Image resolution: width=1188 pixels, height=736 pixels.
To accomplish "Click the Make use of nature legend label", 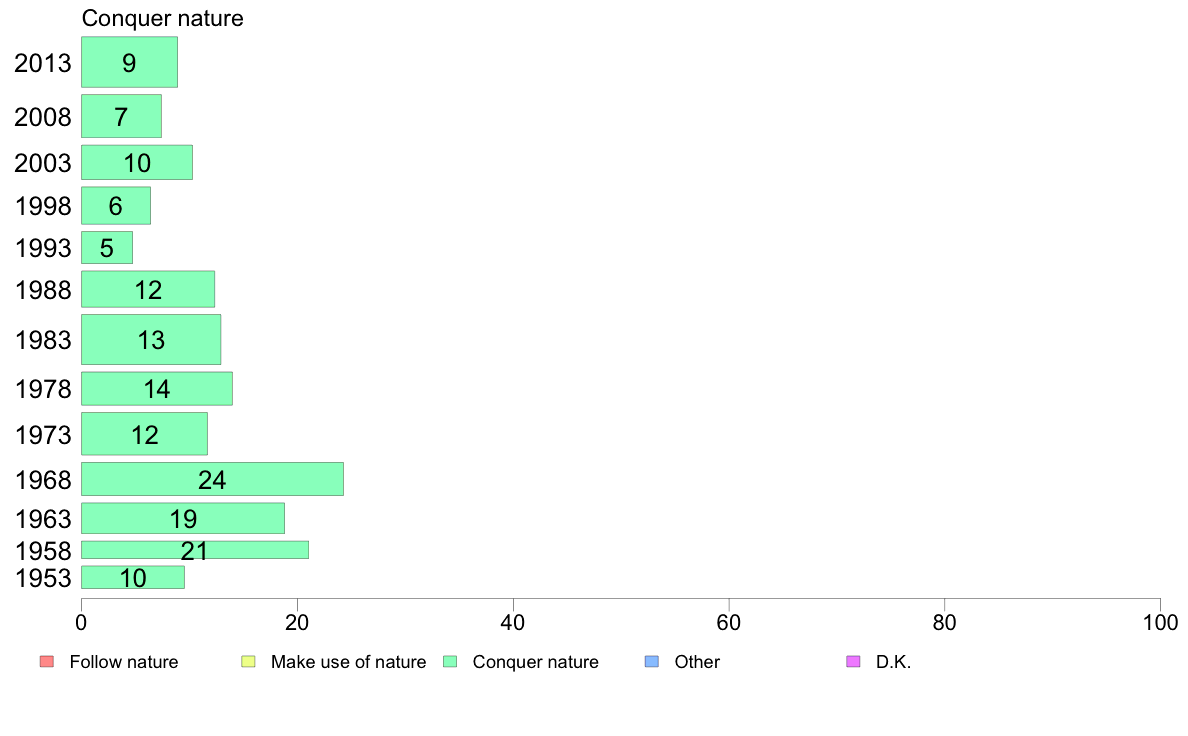I will point(349,662).
